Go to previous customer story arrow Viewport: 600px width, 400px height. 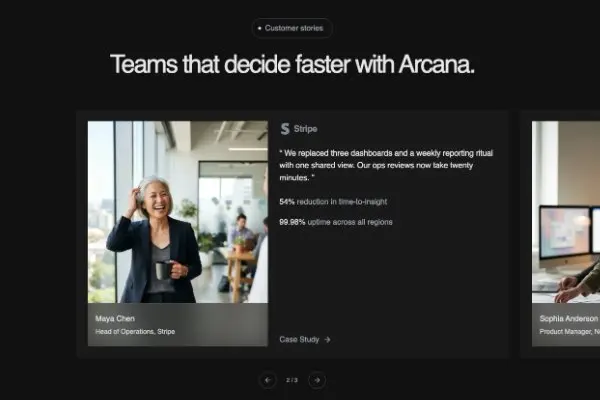pos(268,380)
